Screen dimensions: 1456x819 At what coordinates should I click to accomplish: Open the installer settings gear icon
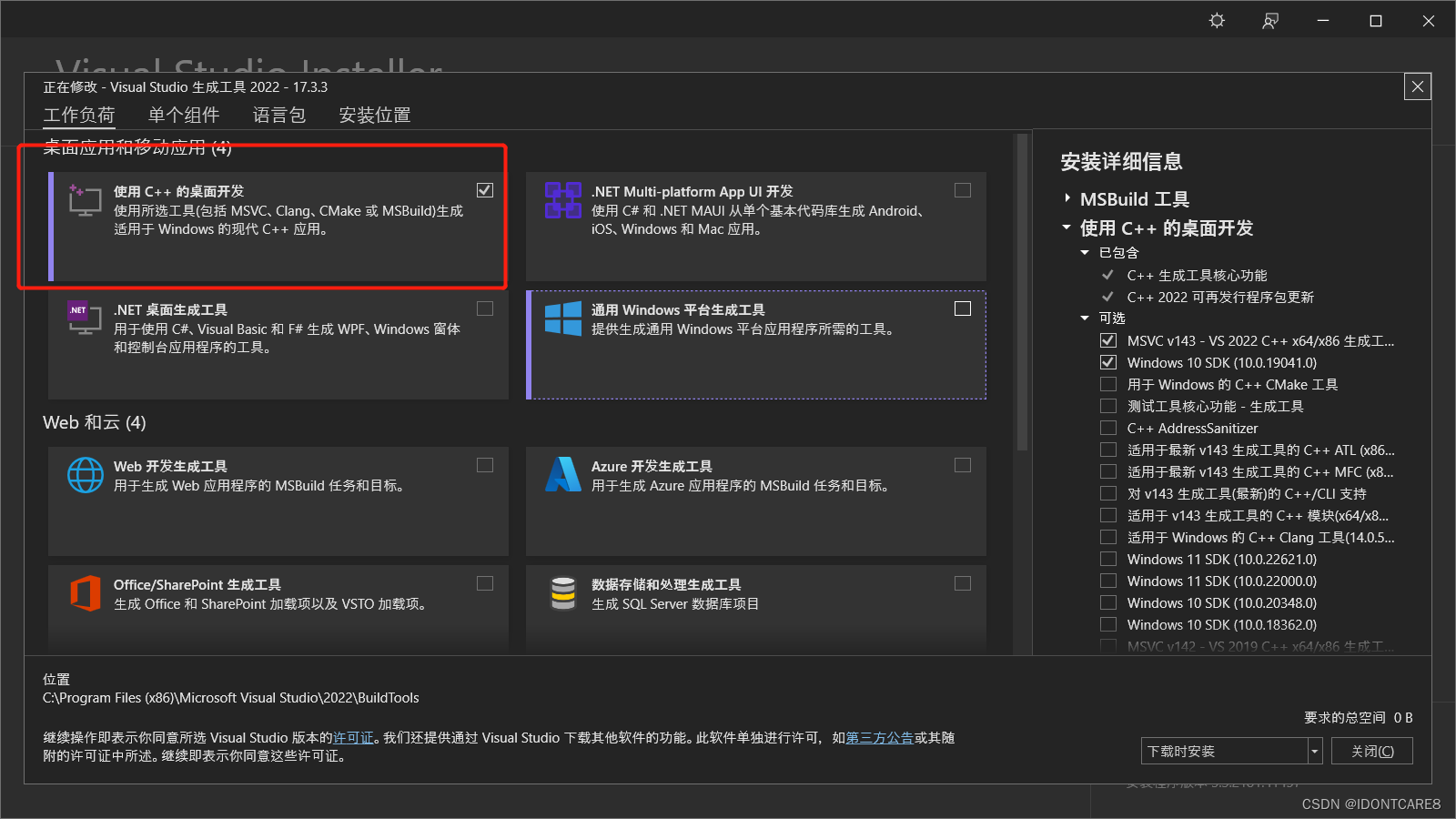(1217, 20)
